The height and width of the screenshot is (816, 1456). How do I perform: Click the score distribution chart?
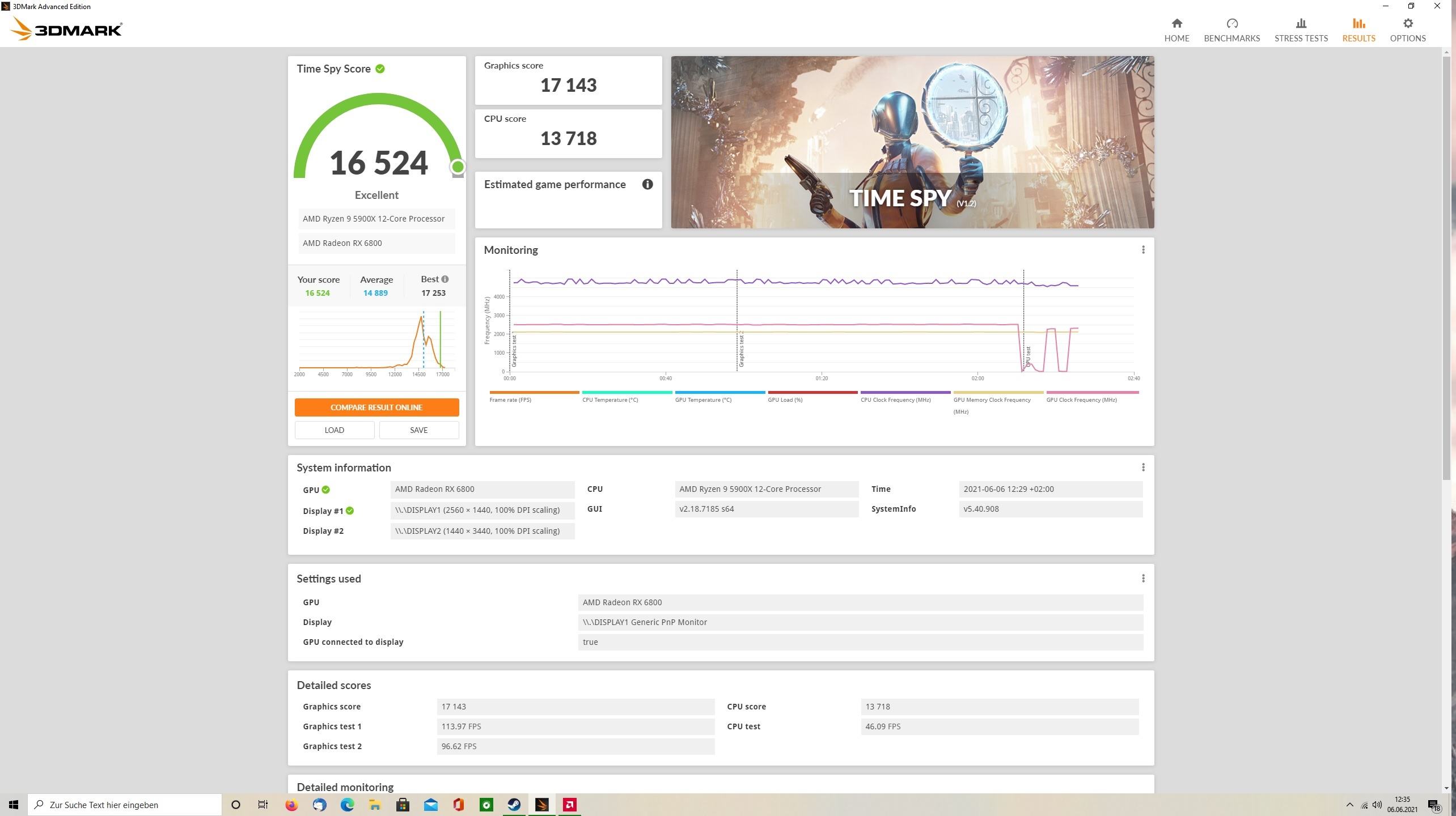tap(376, 343)
